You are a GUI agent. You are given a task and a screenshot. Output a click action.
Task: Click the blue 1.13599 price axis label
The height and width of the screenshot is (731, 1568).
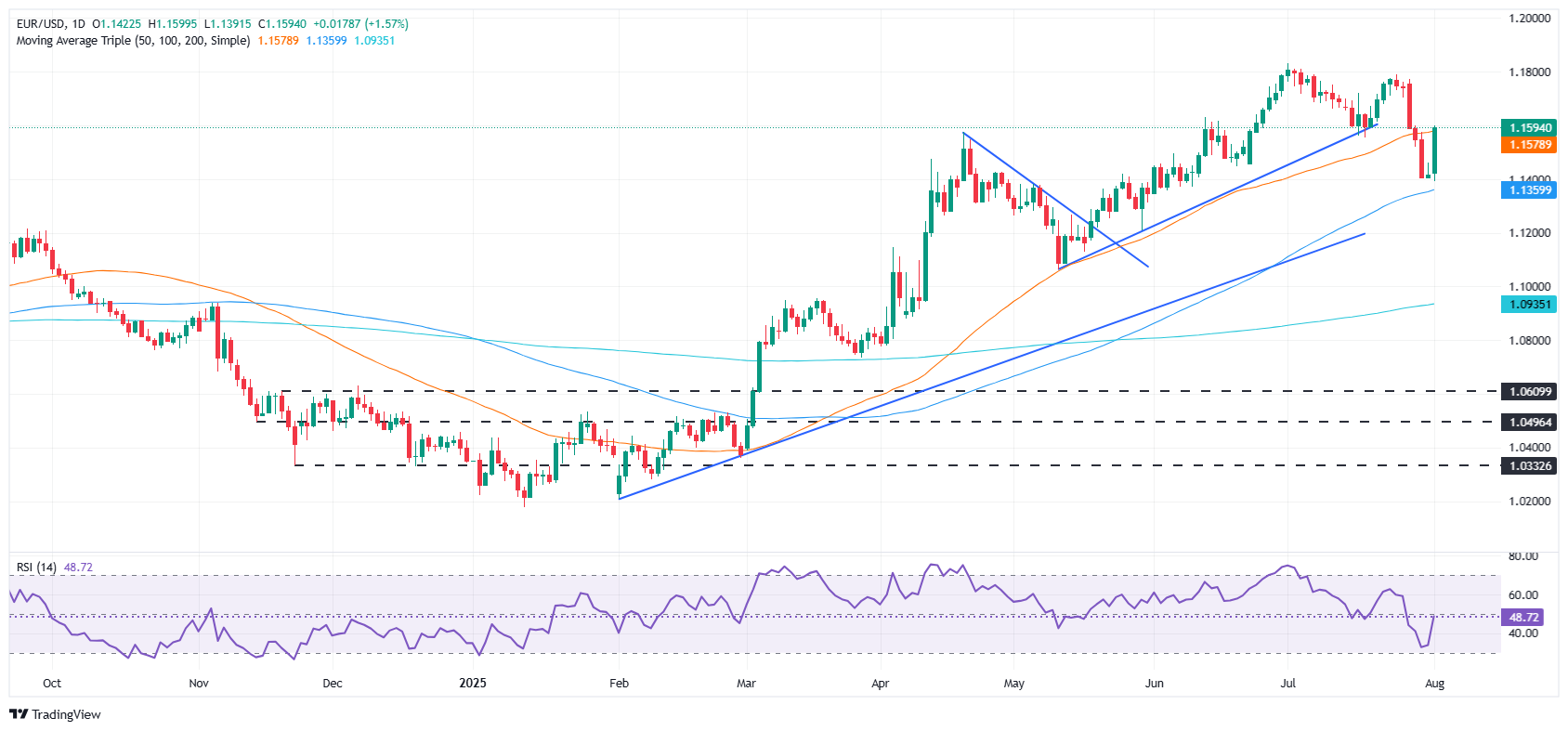coord(1530,190)
